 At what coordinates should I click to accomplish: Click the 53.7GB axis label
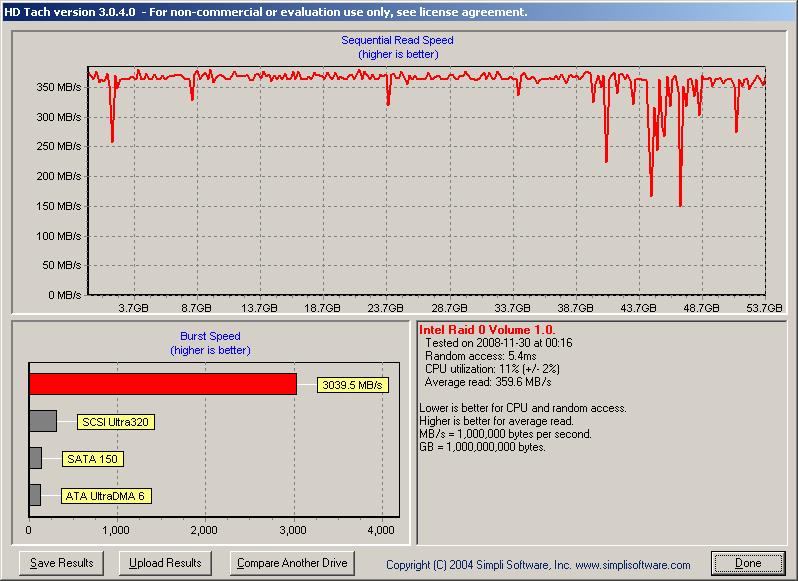764,308
